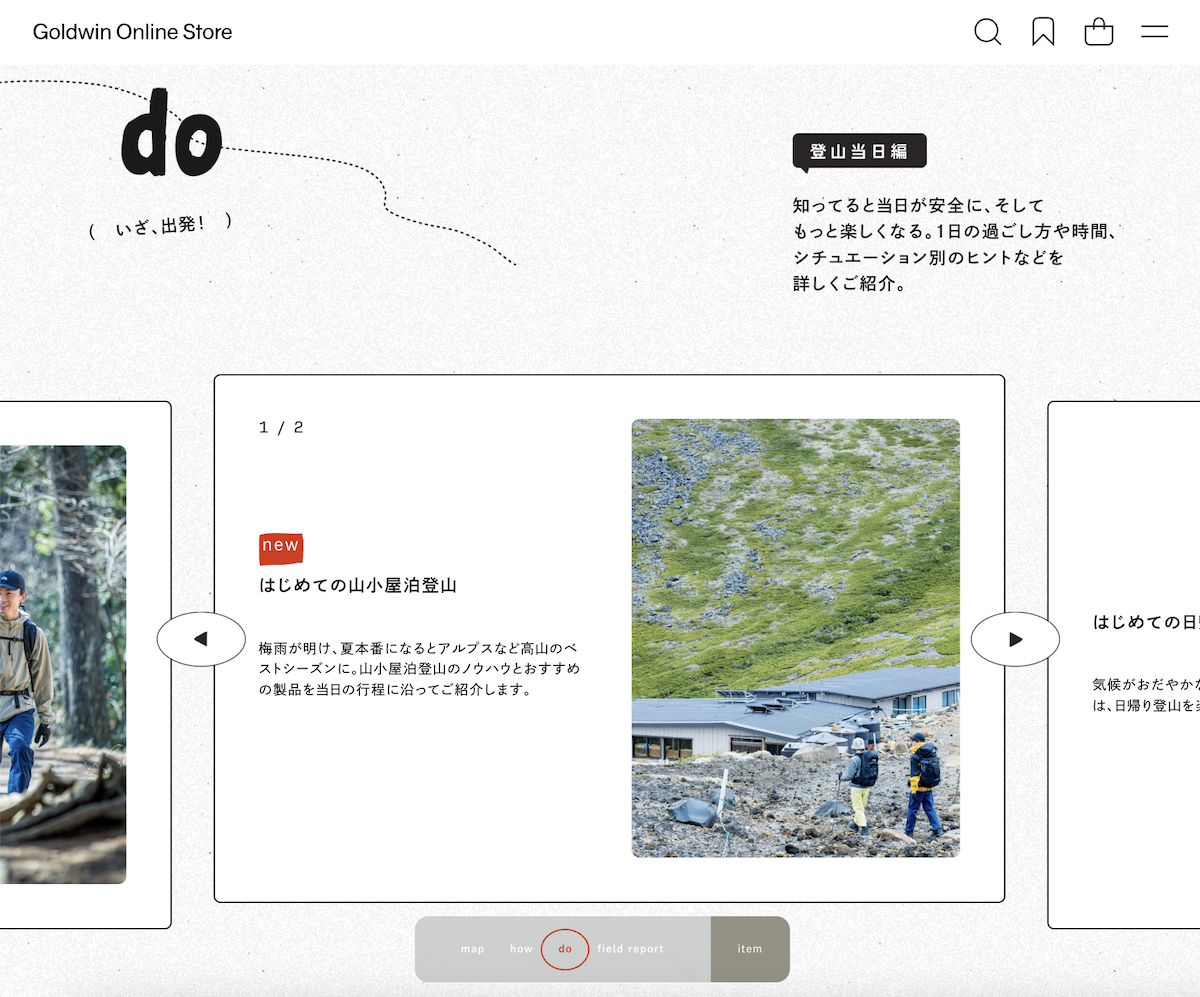Screen dimensions: 1200x997
Task: Open the shopping bag cart icon
Action: pyautogui.click(x=1099, y=32)
